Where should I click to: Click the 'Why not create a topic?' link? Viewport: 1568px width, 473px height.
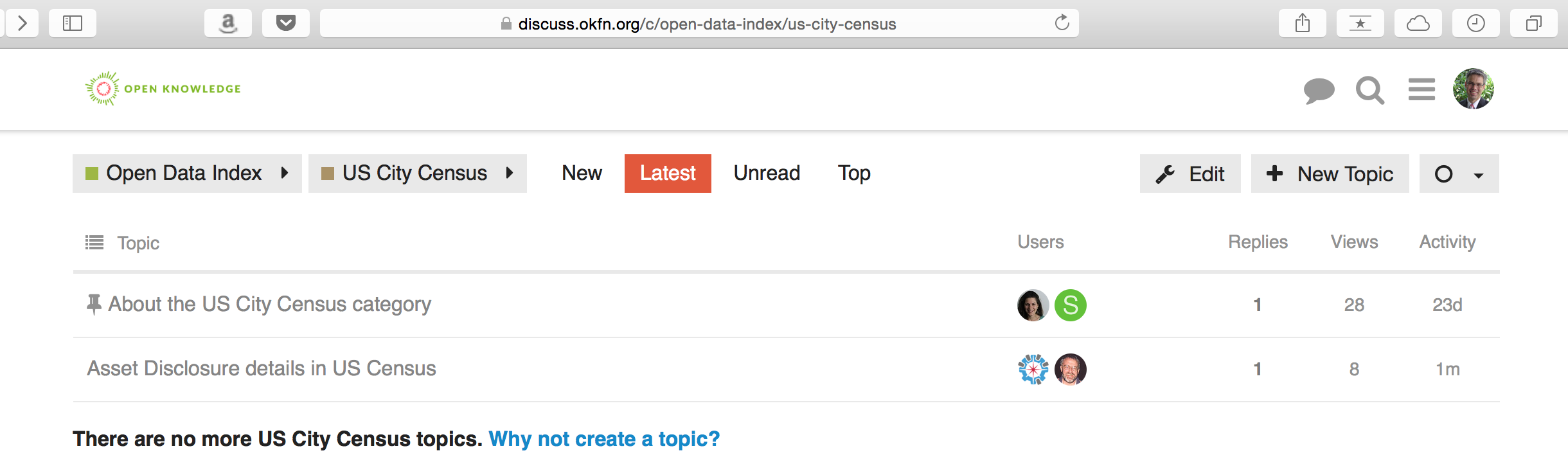coord(604,439)
